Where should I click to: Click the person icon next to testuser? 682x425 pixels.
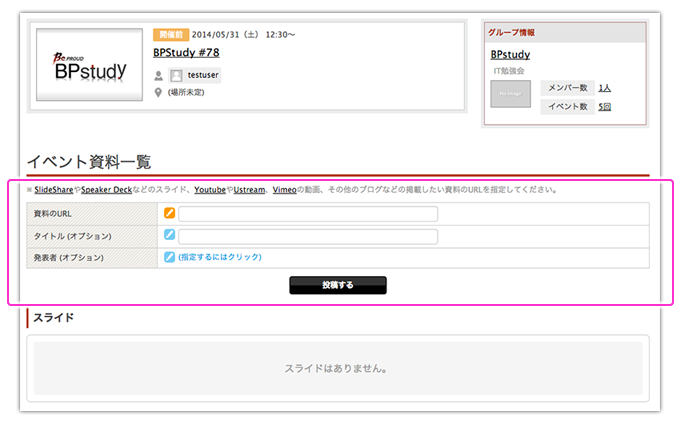click(x=158, y=76)
